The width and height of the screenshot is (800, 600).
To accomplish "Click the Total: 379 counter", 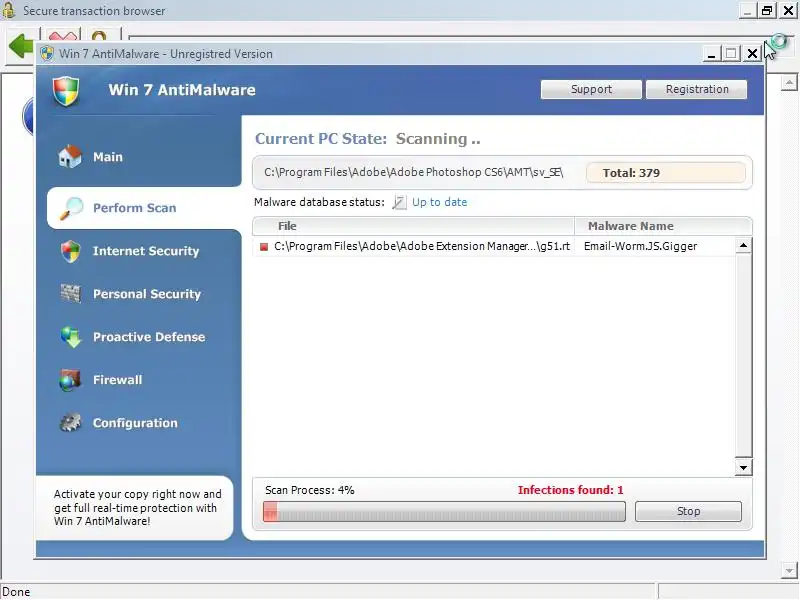I will 665,173.
